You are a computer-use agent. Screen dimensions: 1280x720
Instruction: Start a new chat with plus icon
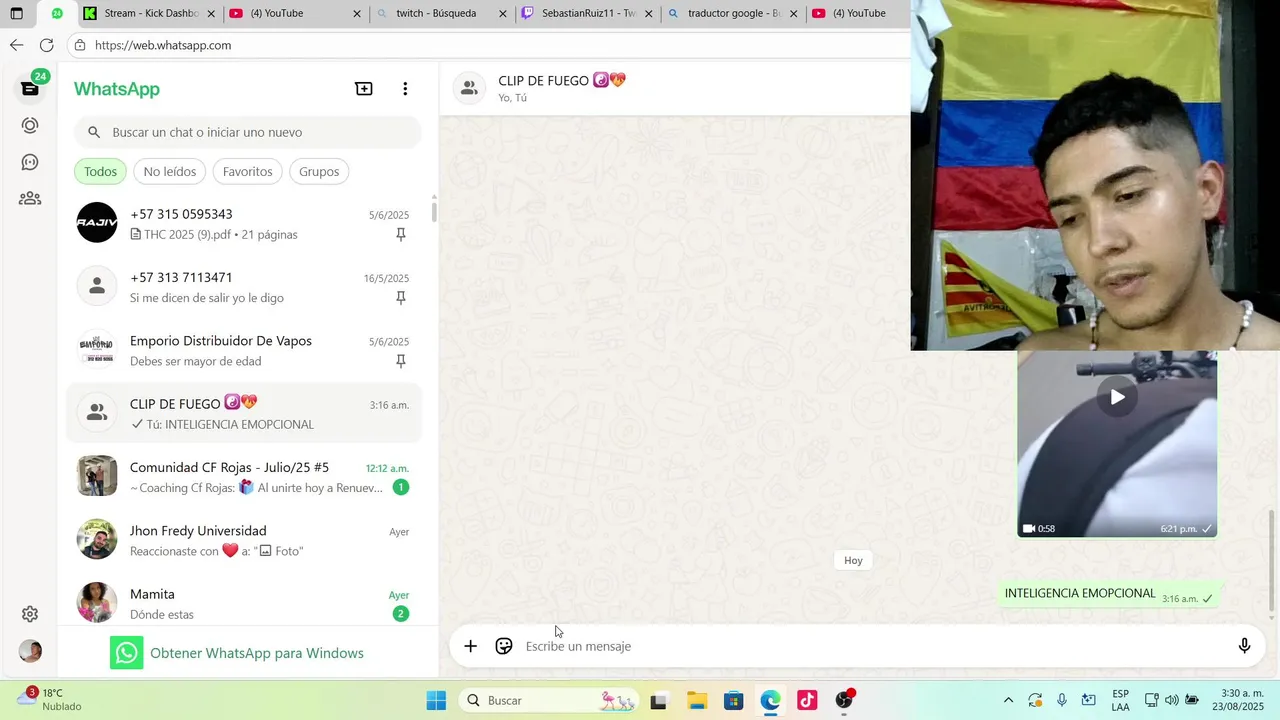[x=364, y=89]
